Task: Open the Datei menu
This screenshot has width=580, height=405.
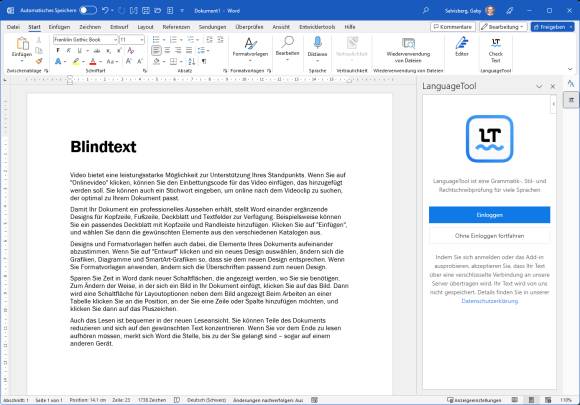Action: pyautogui.click(x=13, y=27)
